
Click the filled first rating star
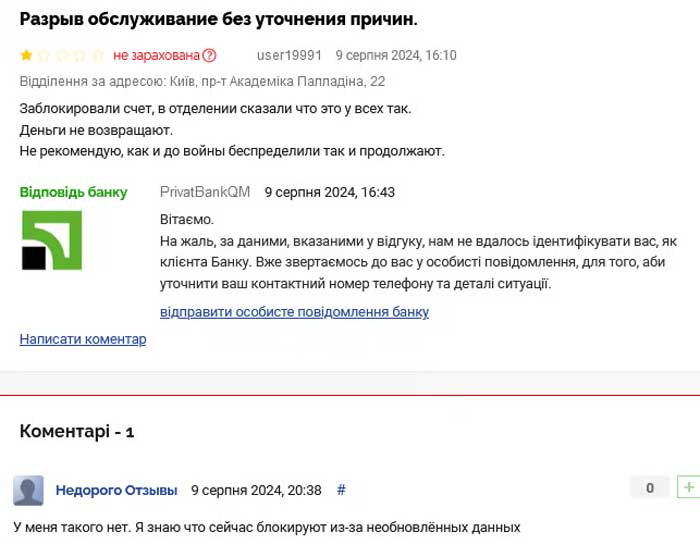tap(26, 55)
